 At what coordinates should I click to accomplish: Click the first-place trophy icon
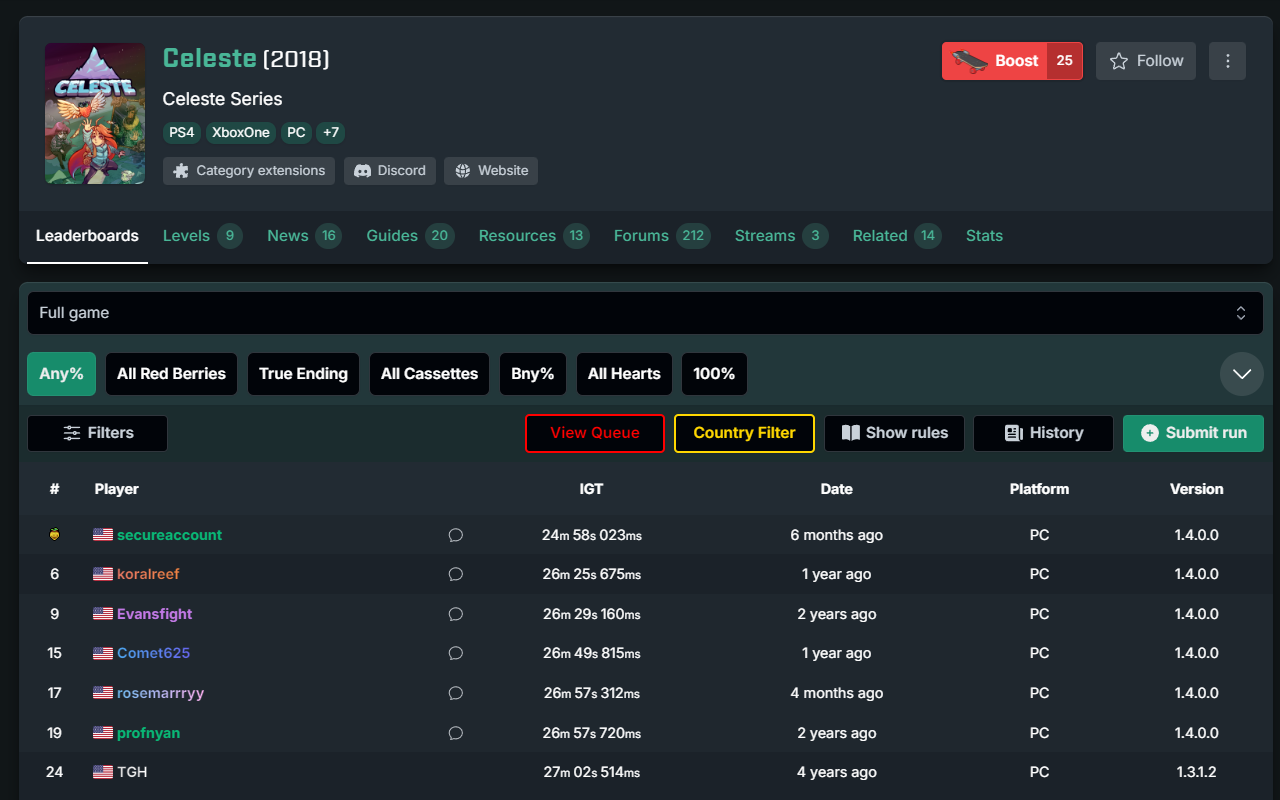pos(54,535)
